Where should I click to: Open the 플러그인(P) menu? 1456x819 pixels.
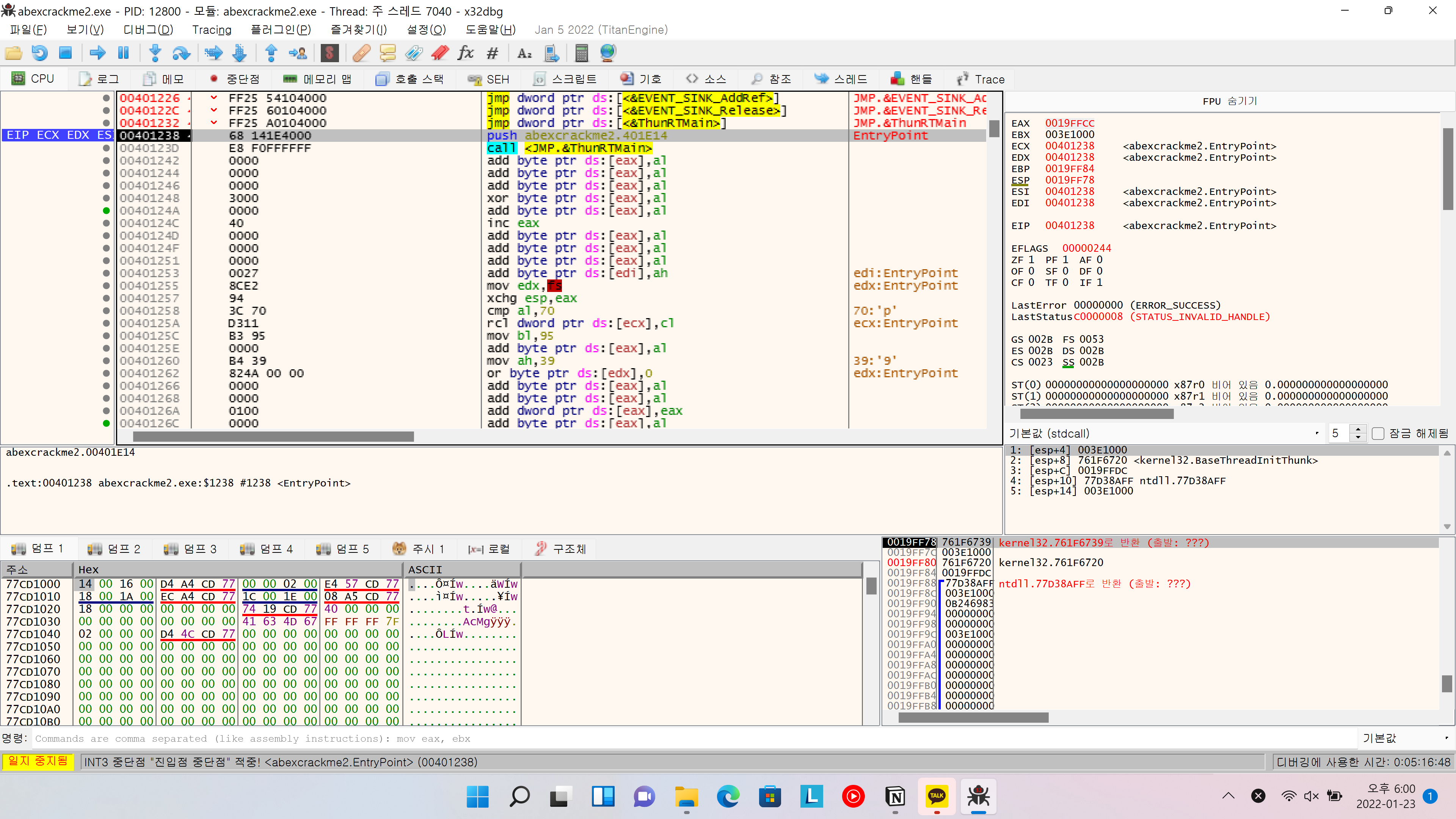pos(280,30)
